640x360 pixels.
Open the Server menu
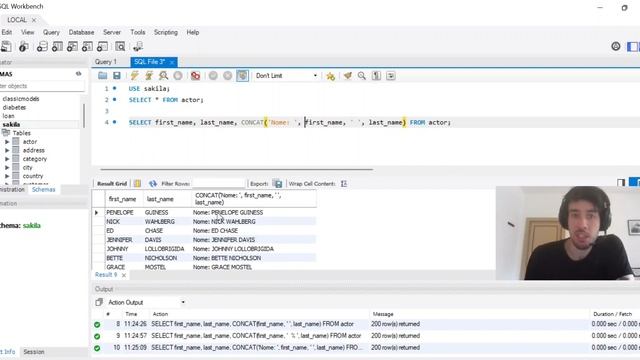pyautogui.click(x=112, y=32)
